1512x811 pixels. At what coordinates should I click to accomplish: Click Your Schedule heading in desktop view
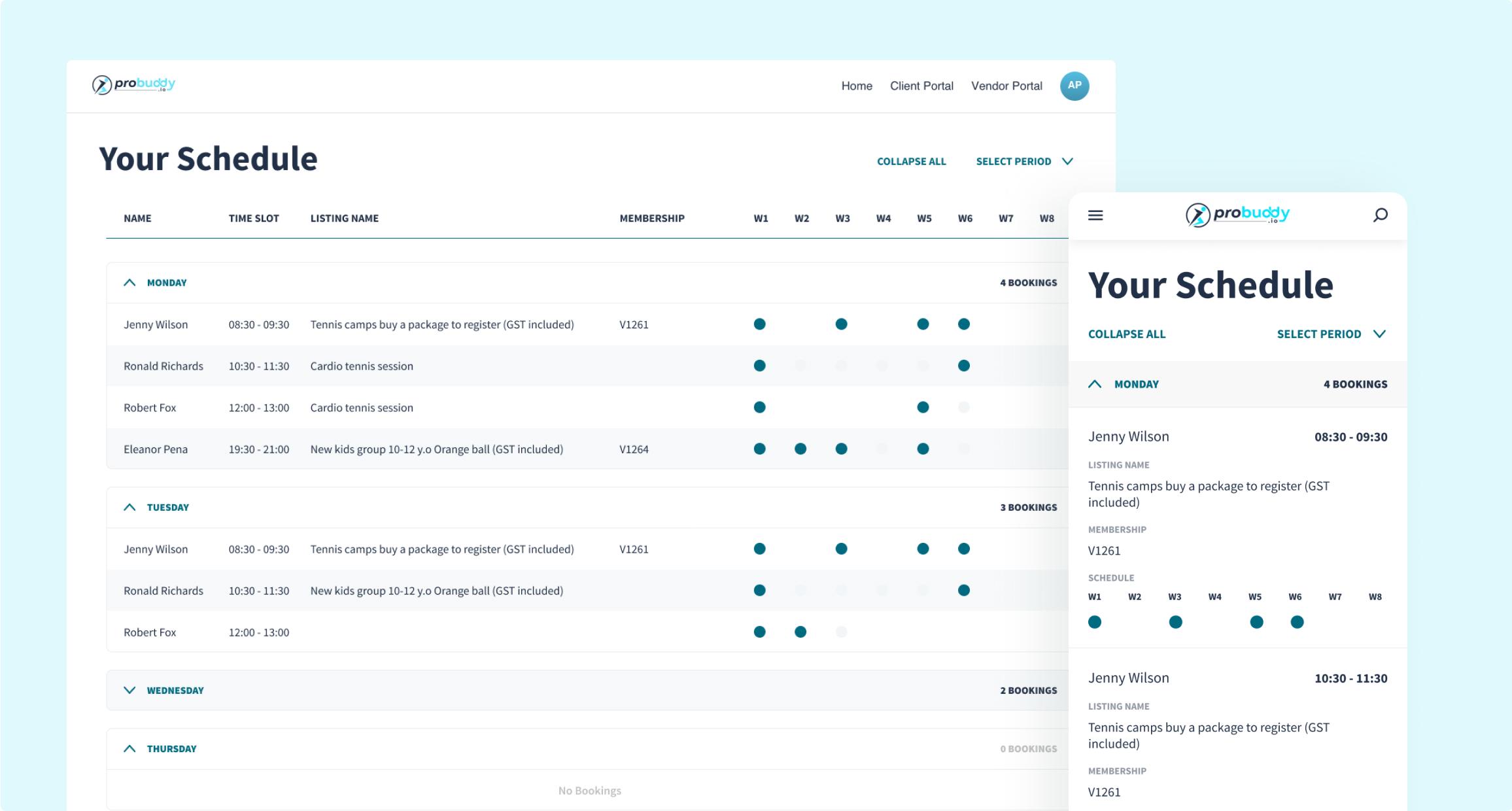[208, 158]
